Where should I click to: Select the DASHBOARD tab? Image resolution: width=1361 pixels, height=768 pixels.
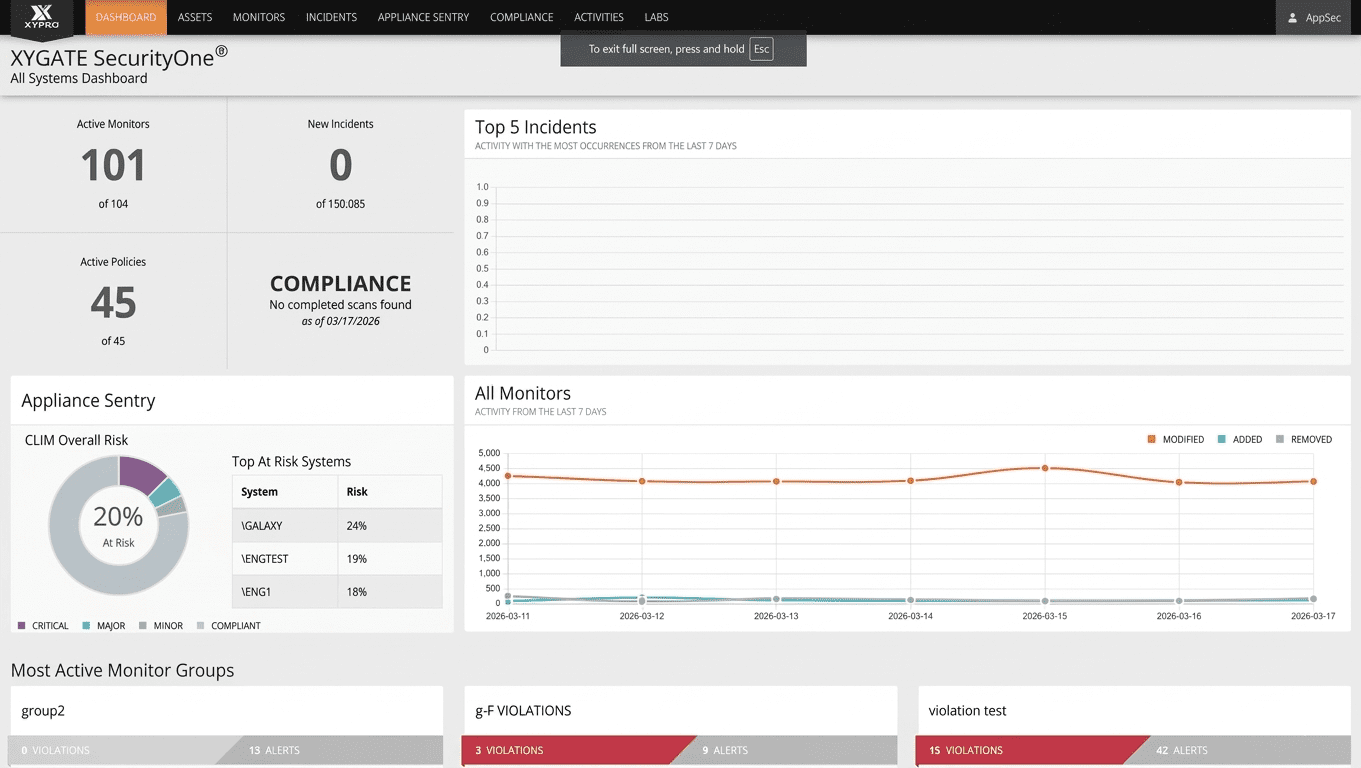point(126,18)
